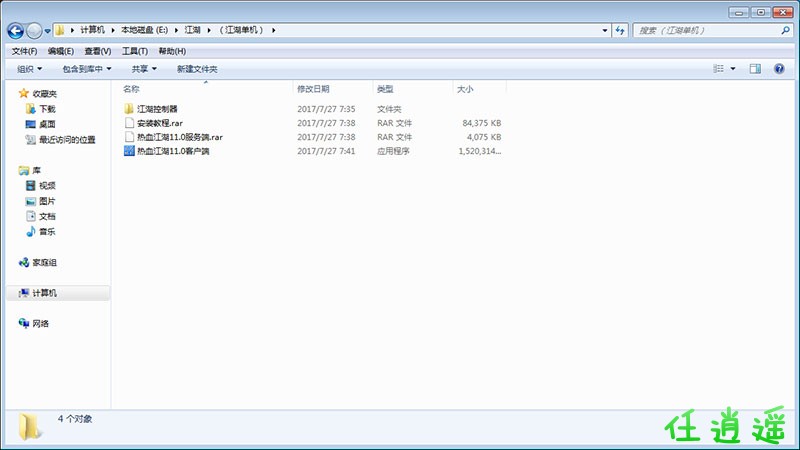This screenshot has height=450, width=800.
Task: Click the Back navigation arrow
Action: 15,31
